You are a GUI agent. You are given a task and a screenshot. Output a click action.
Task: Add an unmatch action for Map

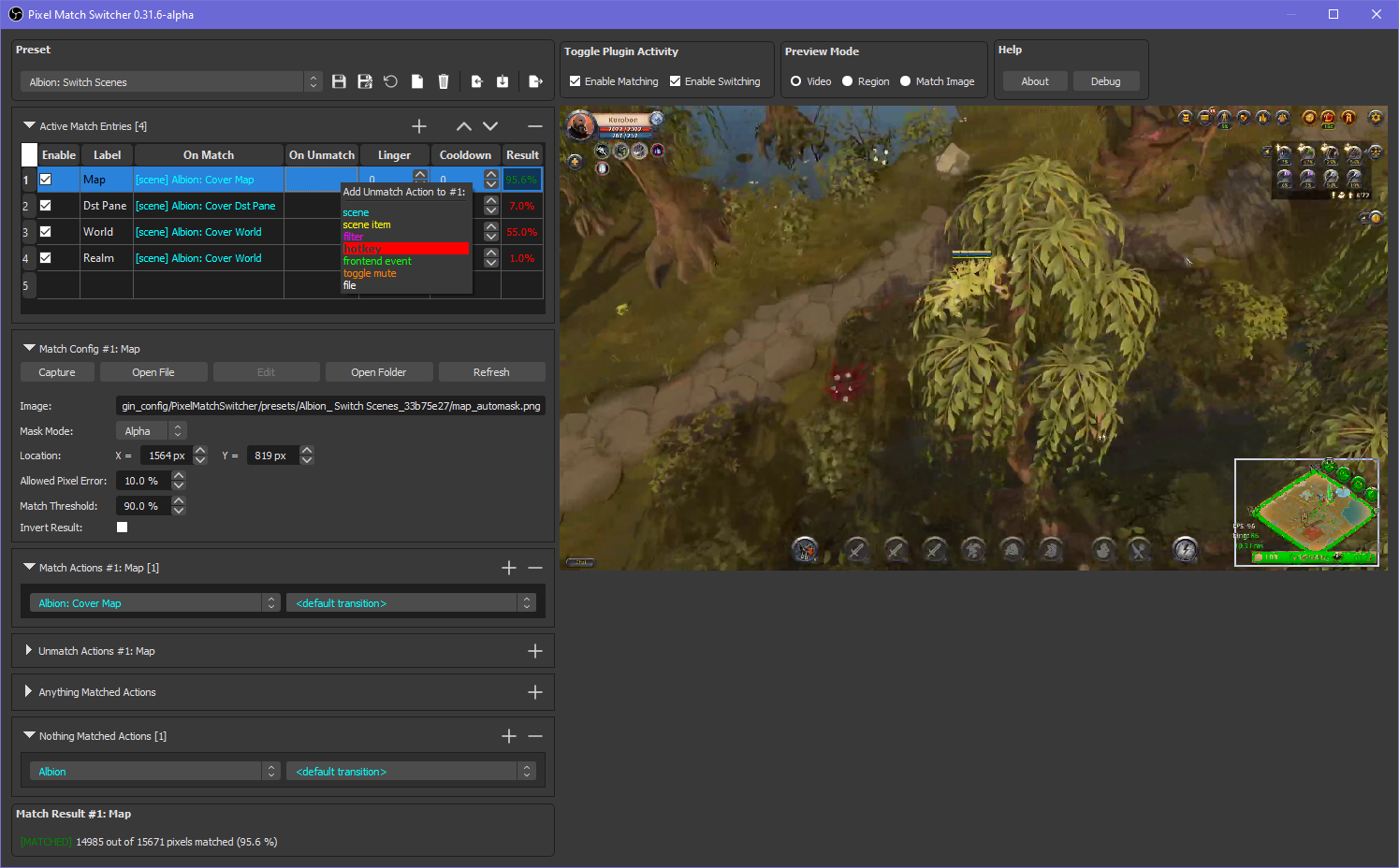(535, 651)
